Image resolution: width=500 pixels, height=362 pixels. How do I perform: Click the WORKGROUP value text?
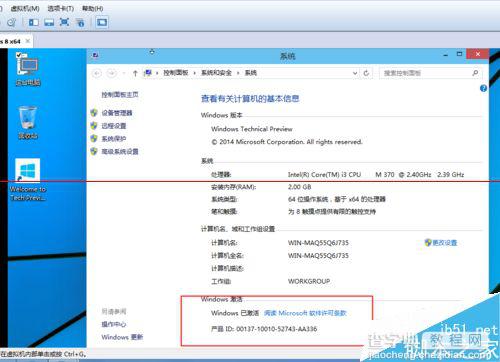(x=309, y=281)
